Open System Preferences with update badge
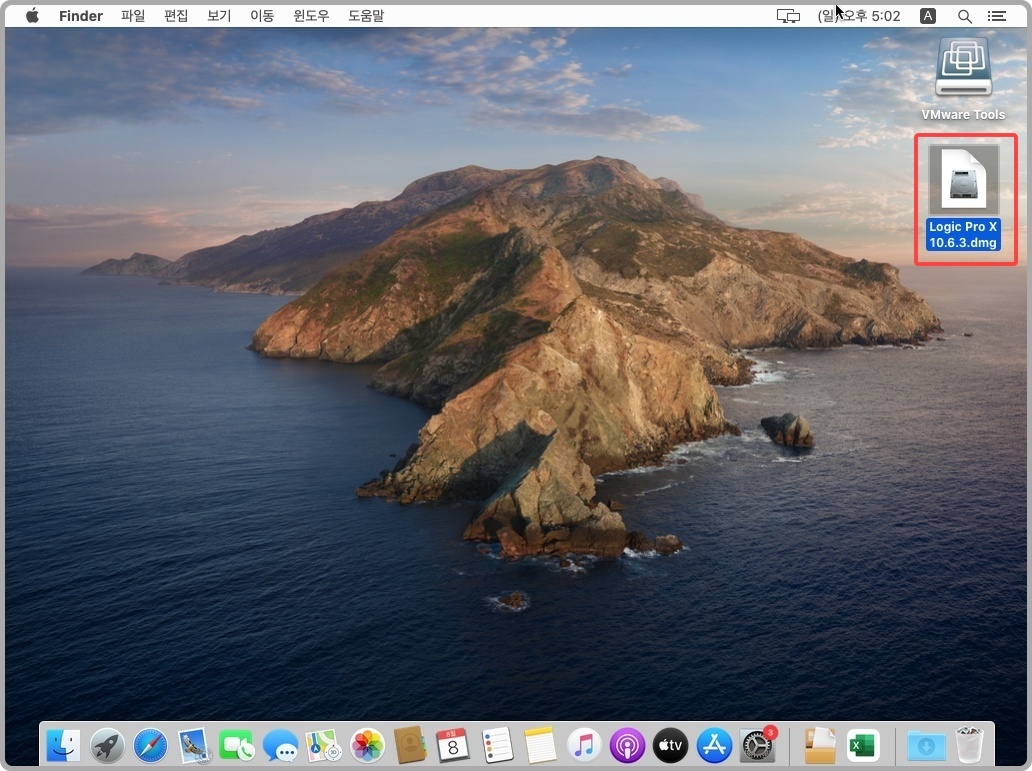This screenshot has height=771, width=1032. coord(758,746)
